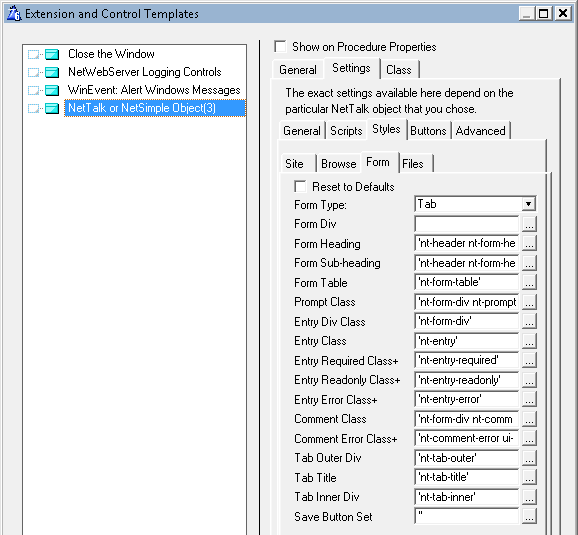Open ellipsis editor for Save Button Set
This screenshot has width=578, height=535.
[529, 517]
